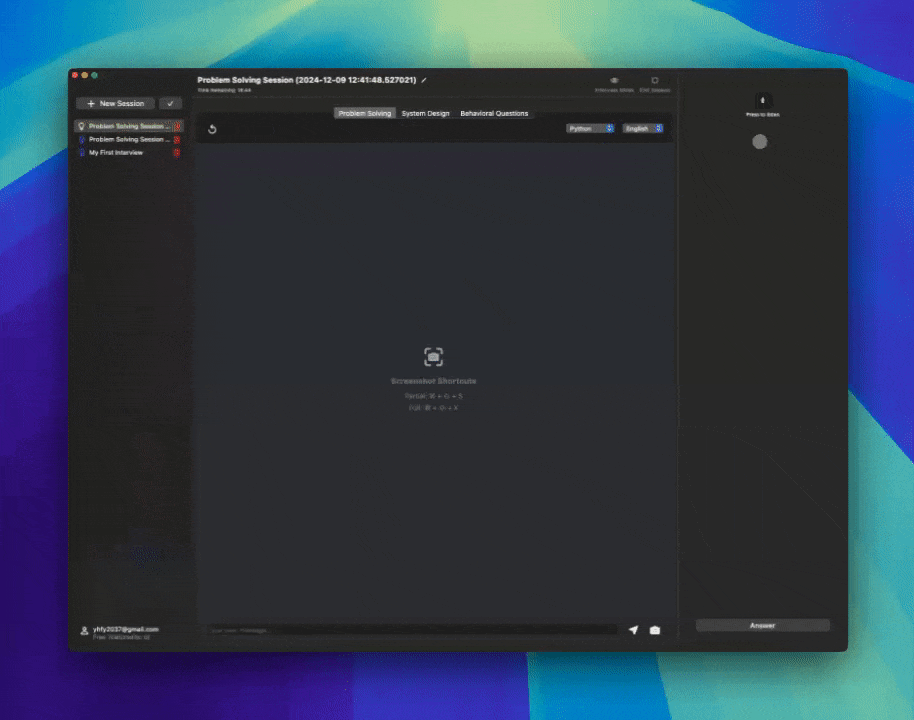The width and height of the screenshot is (914, 720).
Task: Click the delete toggle on My First Interview
Action: click(177, 152)
